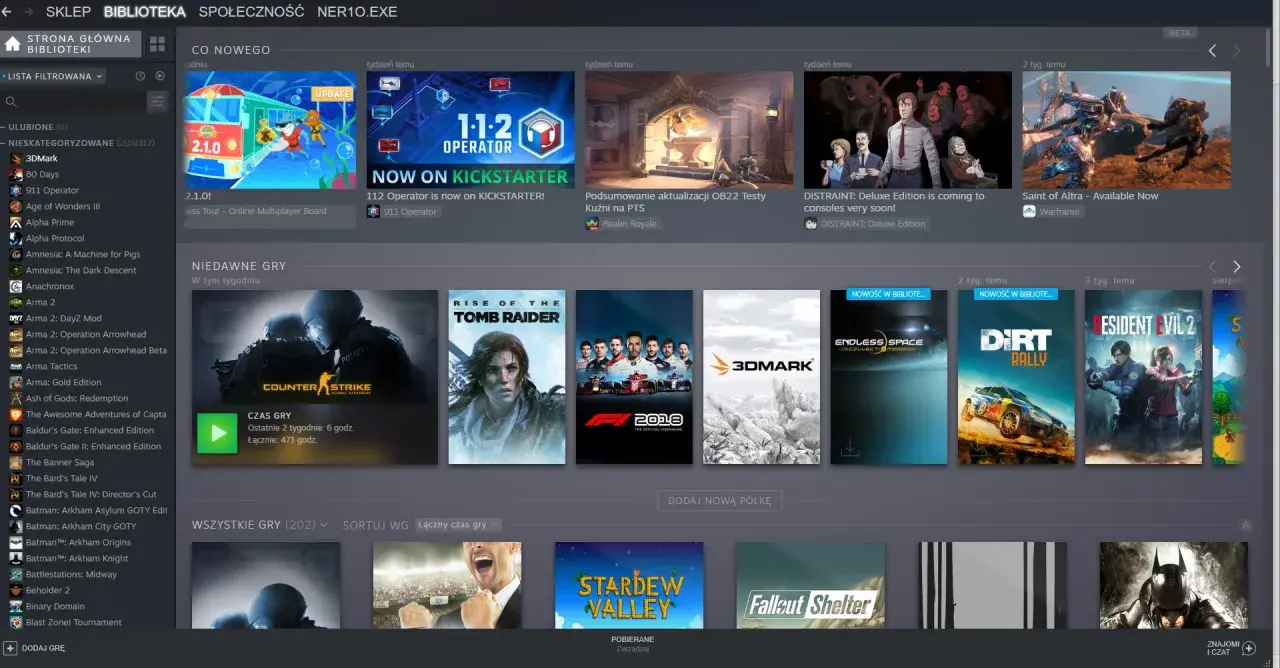Screen dimensions: 1280x668
Task: Switch to collections grid view icon
Action: [157, 44]
